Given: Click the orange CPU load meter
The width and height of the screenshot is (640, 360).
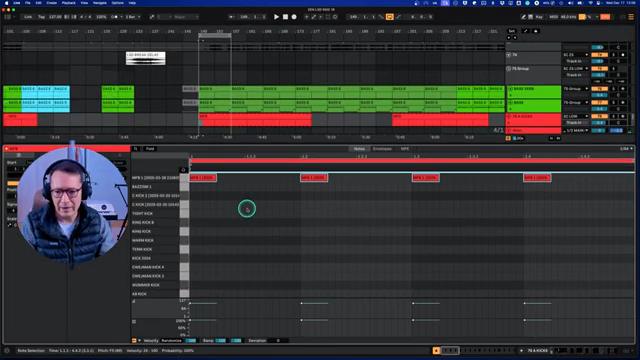Looking at the screenshot, I should [582, 17].
